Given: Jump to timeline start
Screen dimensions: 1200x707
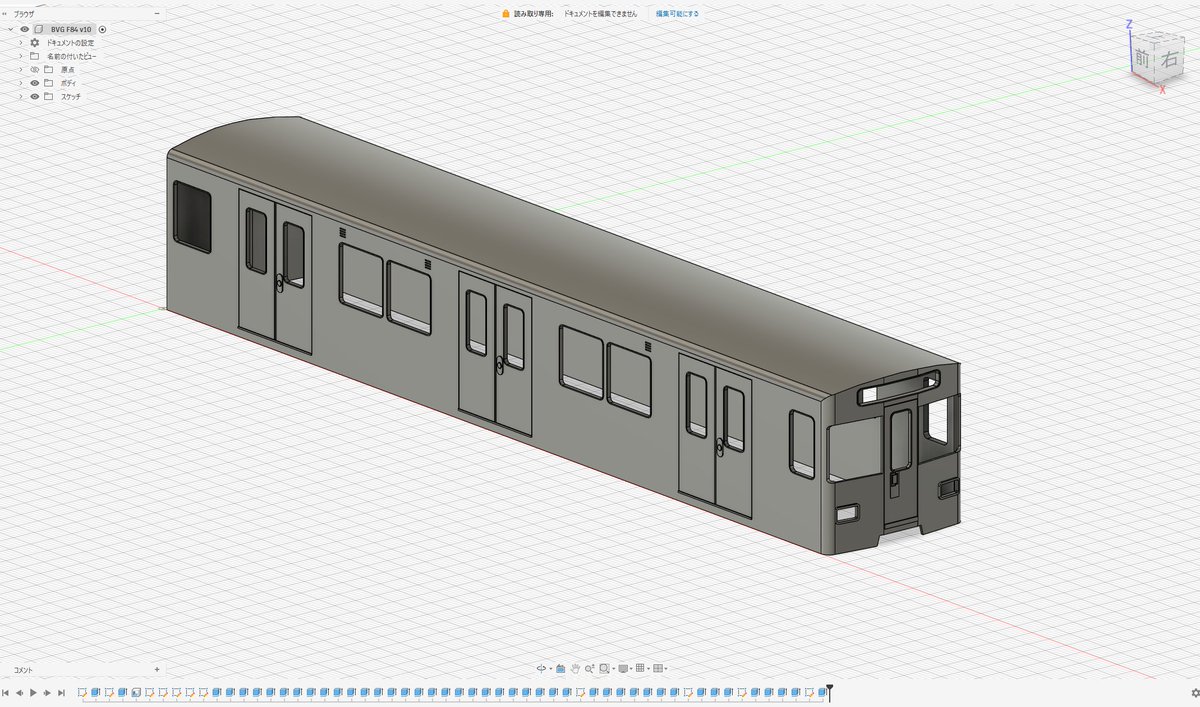Looking at the screenshot, I should 6,692.
